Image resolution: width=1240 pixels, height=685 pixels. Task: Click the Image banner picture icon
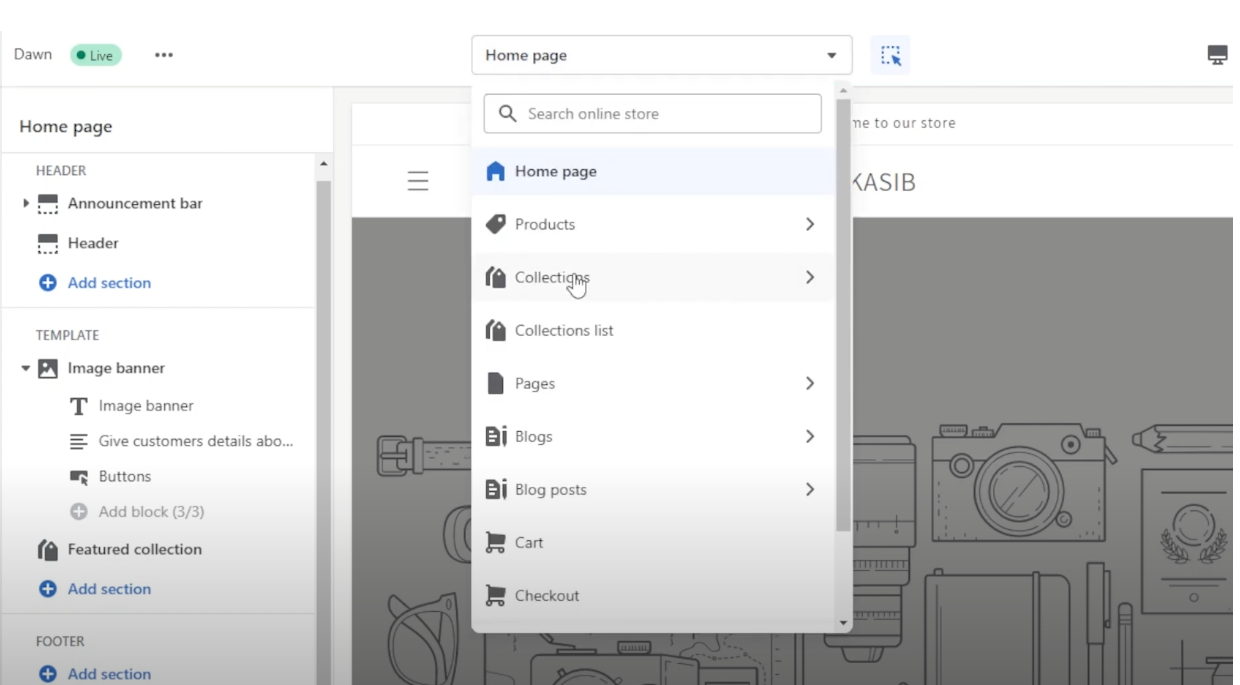[x=48, y=369]
